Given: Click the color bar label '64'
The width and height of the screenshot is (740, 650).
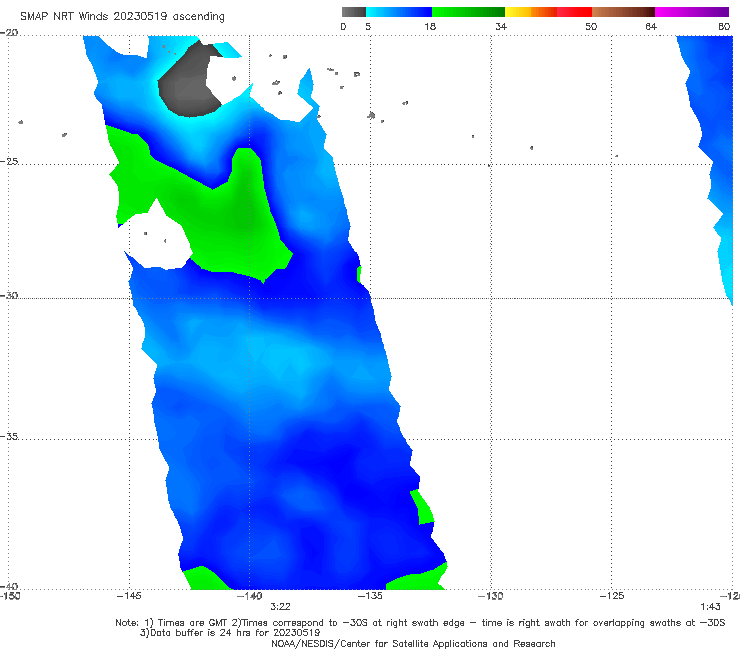Looking at the screenshot, I should 651,26.
